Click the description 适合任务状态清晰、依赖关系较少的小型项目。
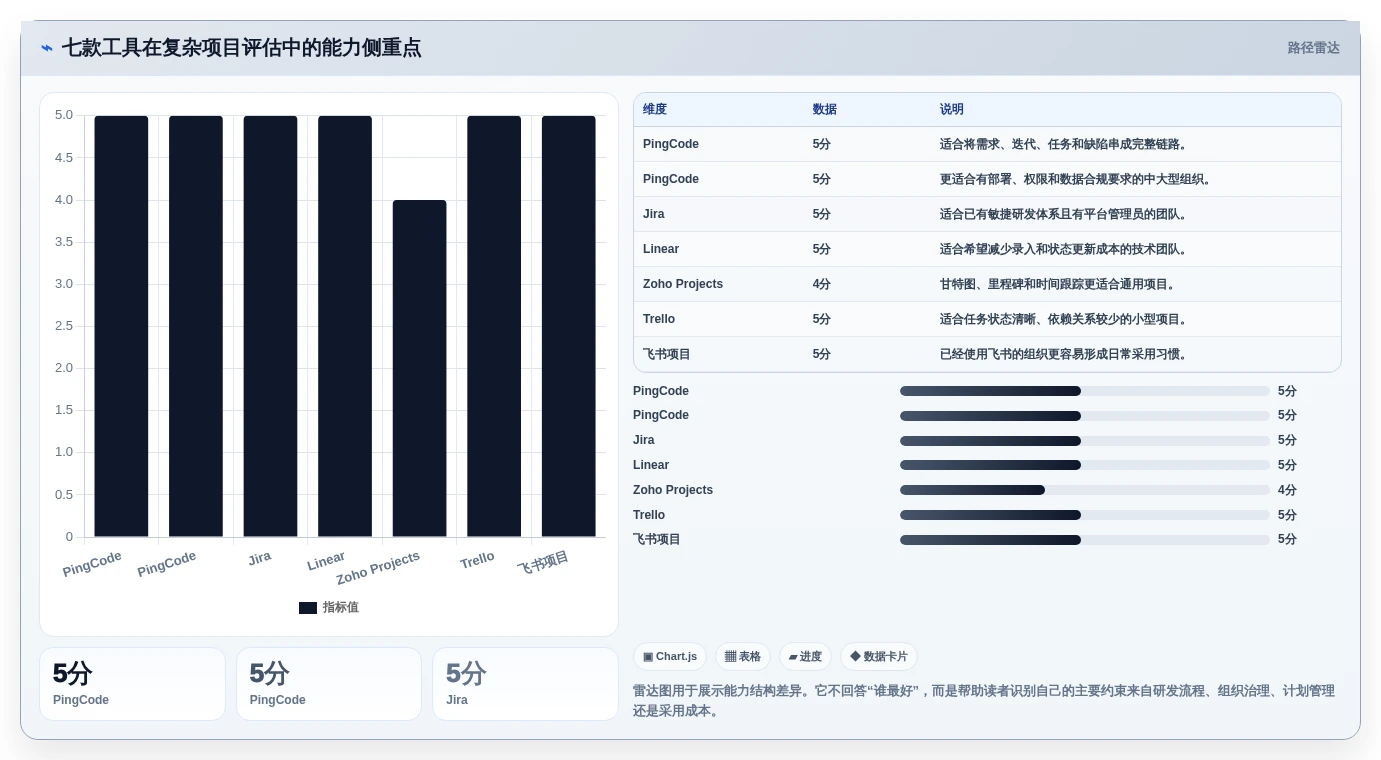 [1065, 319]
